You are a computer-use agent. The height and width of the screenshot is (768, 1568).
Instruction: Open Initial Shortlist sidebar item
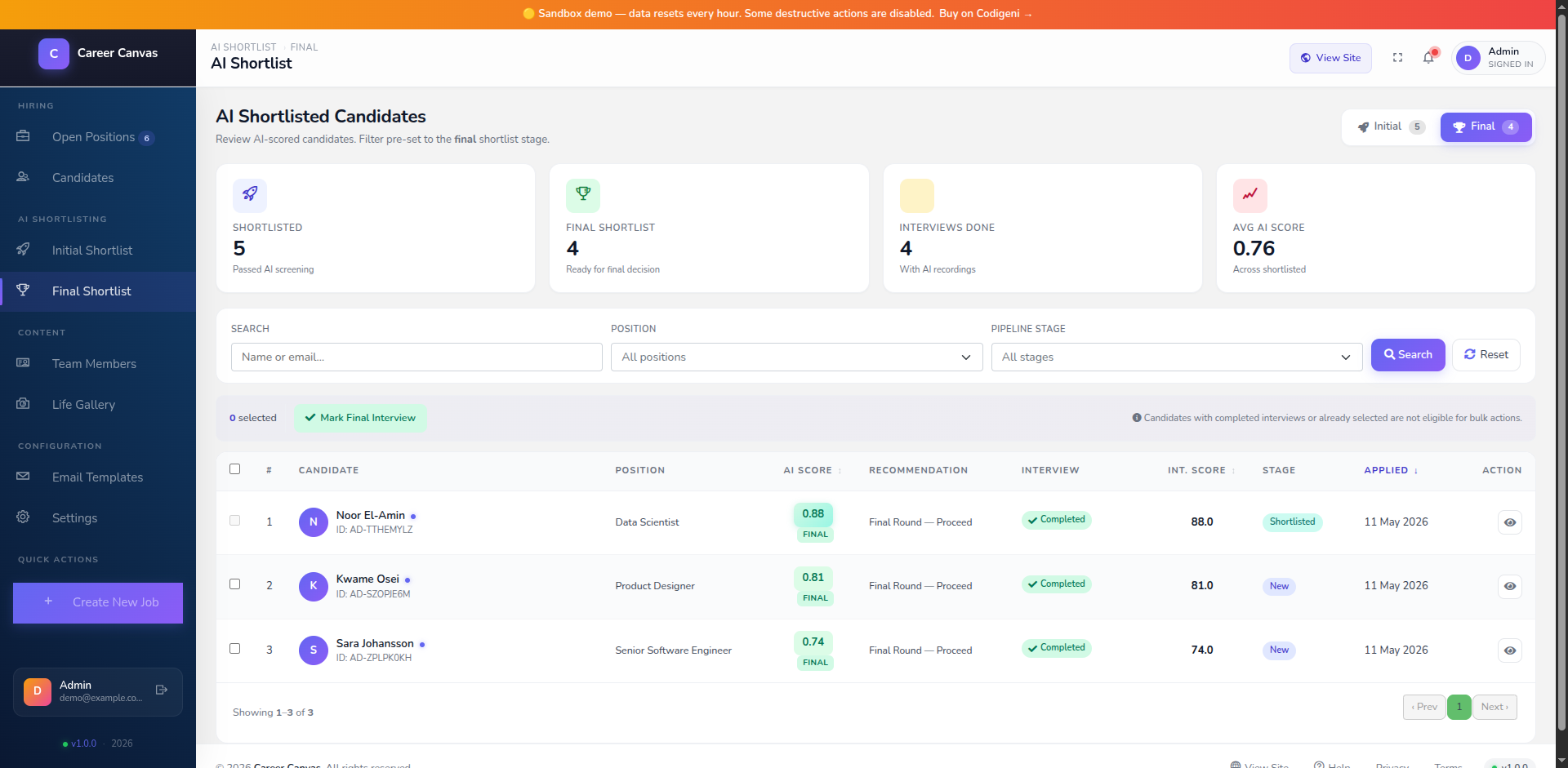pos(98,251)
